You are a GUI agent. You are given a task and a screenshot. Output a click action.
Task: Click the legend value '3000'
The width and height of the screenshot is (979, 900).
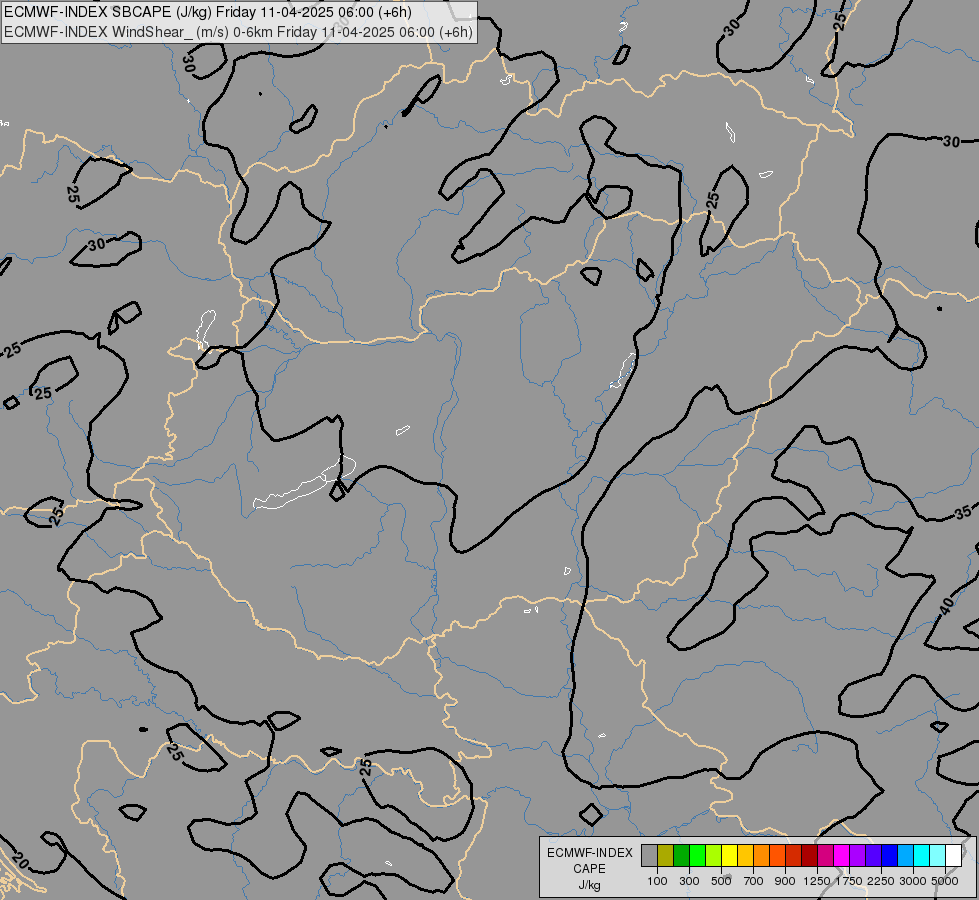tap(913, 881)
